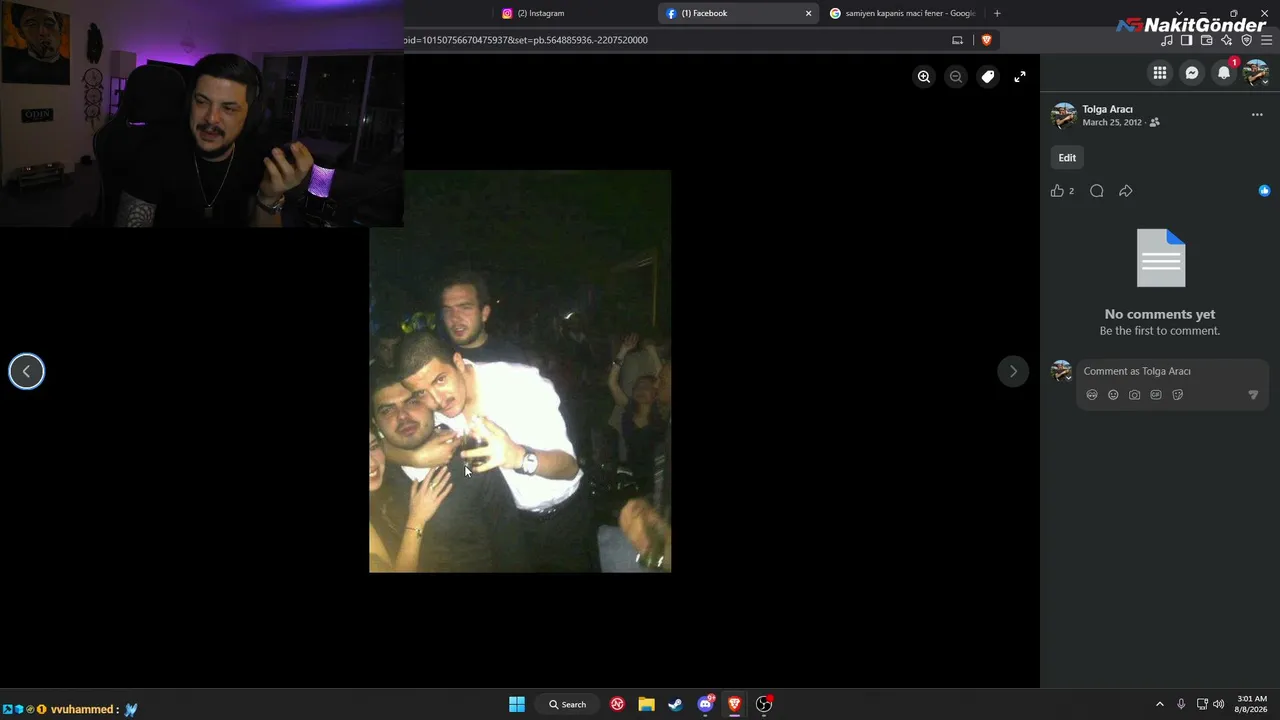Click the Edit button
The height and width of the screenshot is (720, 1280).
pyautogui.click(x=1067, y=158)
